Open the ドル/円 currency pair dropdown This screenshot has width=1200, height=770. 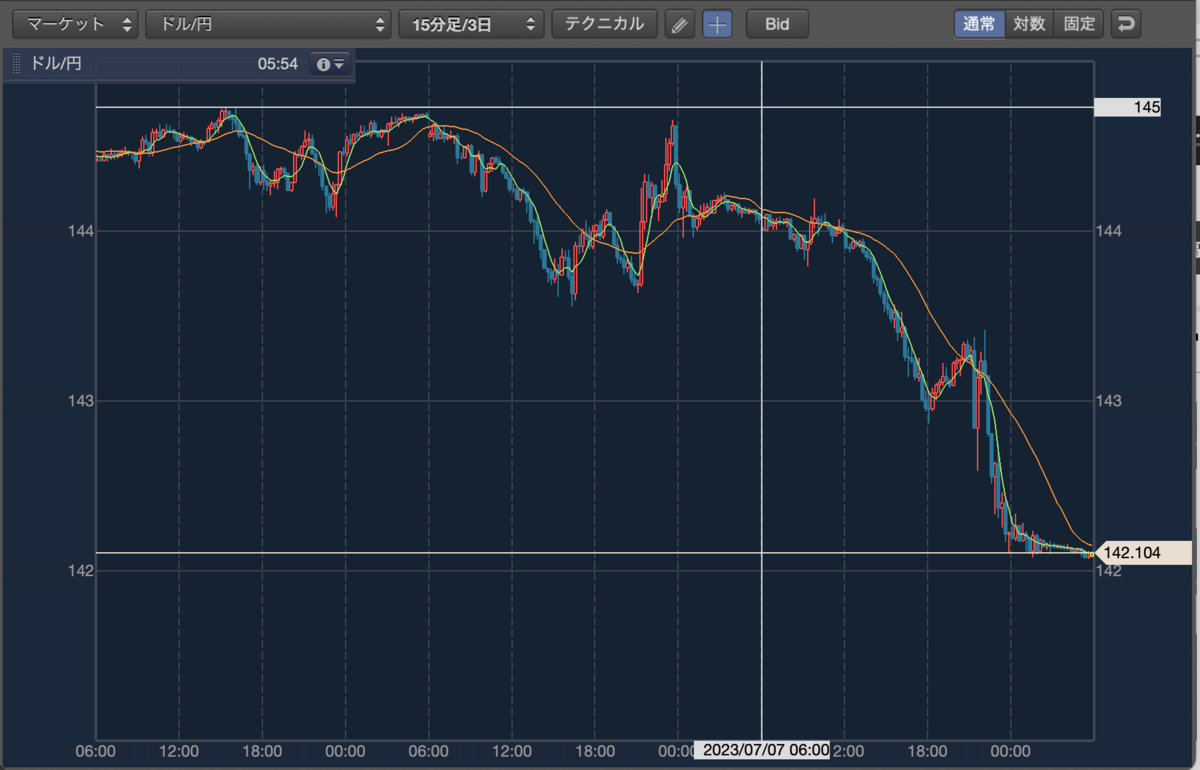pos(268,24)
